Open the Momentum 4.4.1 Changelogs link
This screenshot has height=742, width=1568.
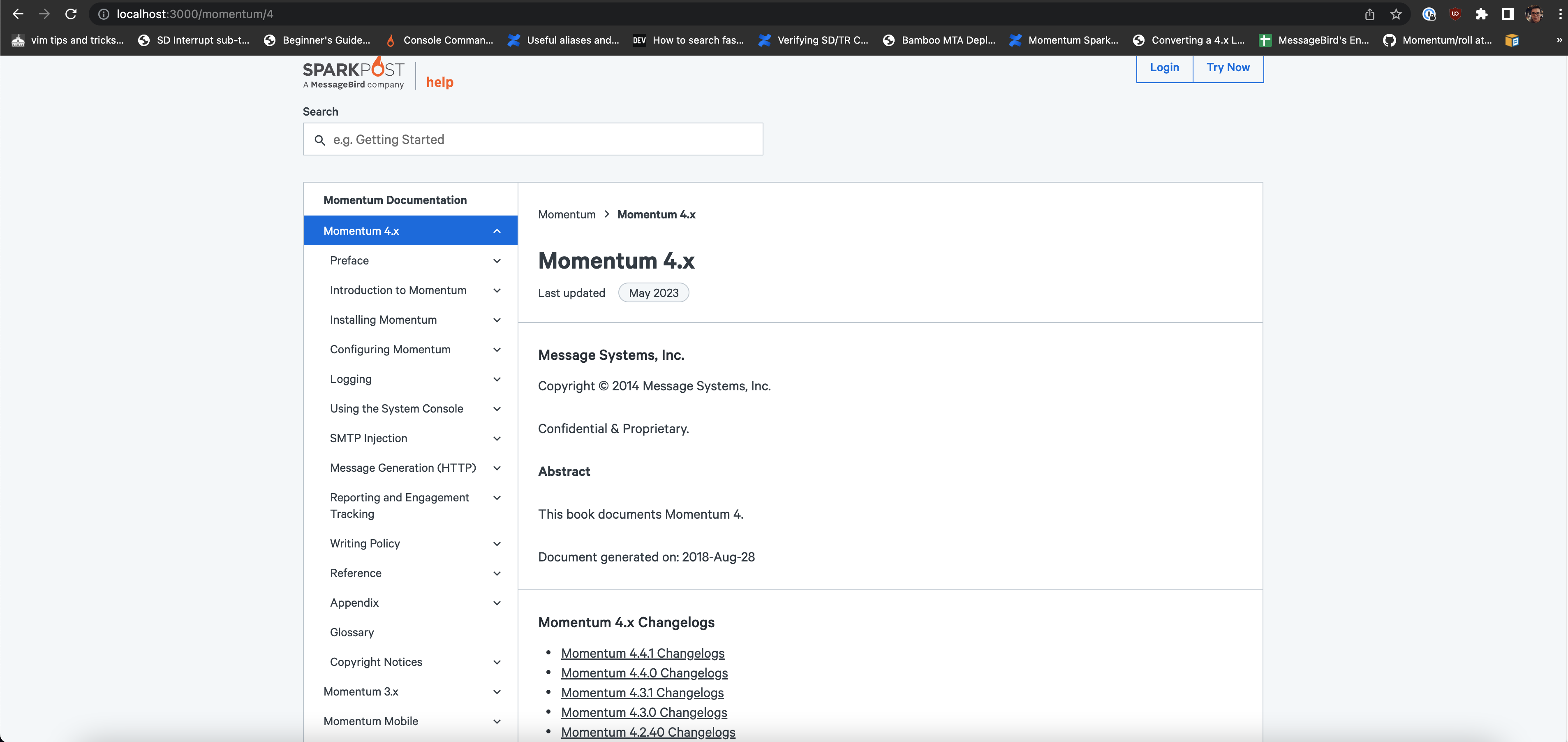[642, 653]
